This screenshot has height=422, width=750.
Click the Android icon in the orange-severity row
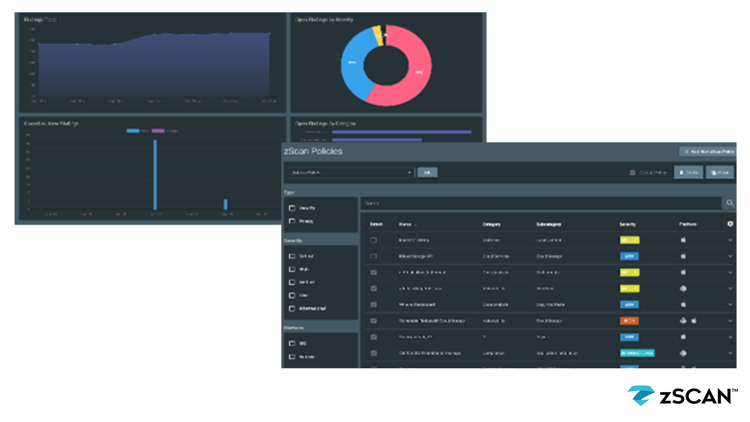point(683,321)
